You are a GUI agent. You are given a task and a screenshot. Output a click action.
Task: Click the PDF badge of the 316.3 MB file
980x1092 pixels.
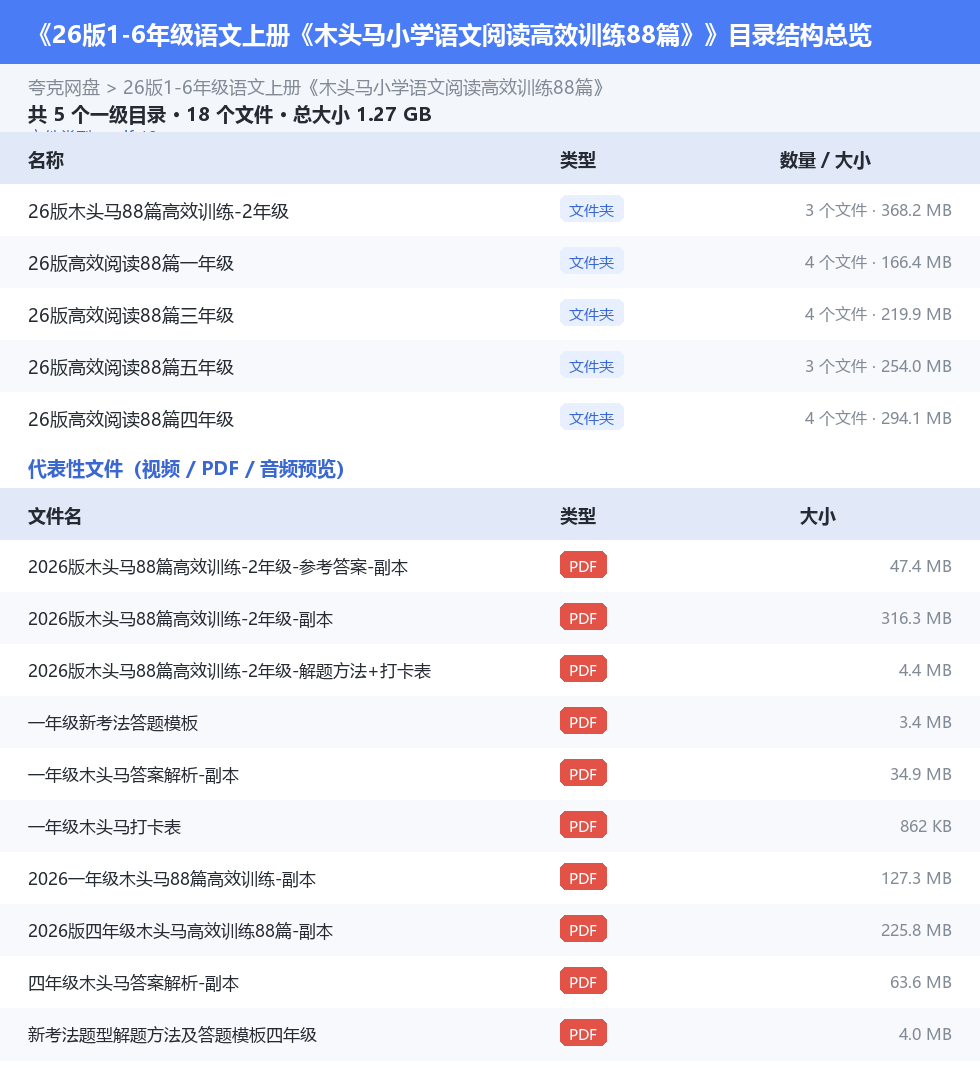pyautogui.click(x=583, y=618)
